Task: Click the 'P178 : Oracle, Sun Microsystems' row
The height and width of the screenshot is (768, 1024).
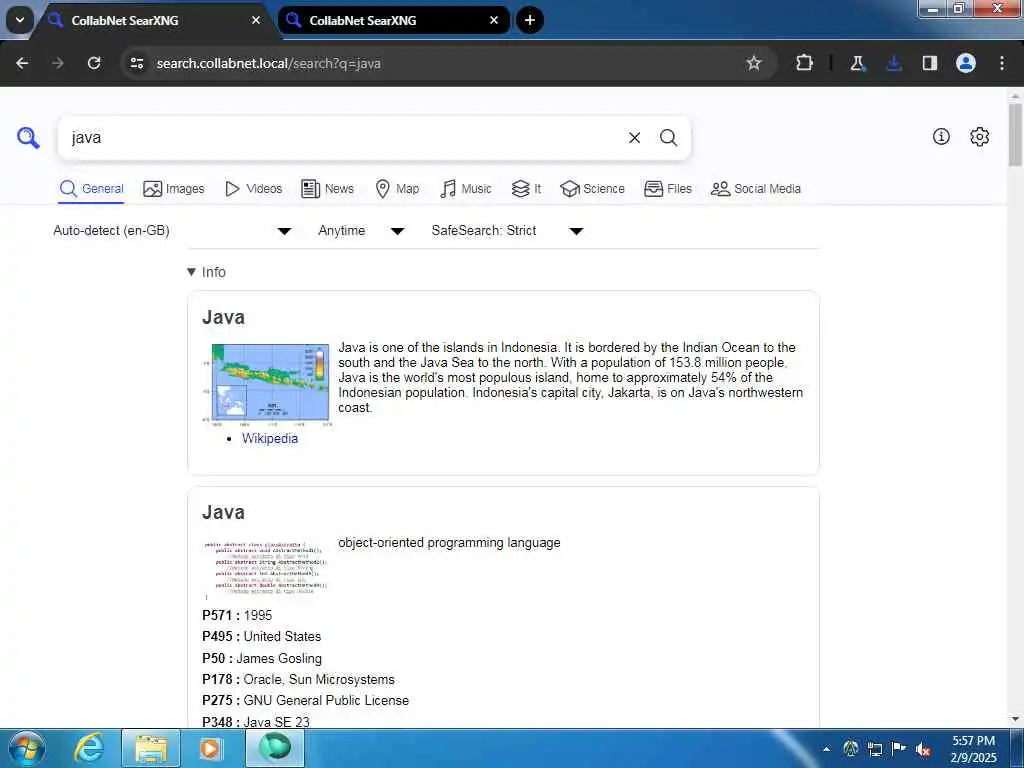Action: tap(298, 680)
